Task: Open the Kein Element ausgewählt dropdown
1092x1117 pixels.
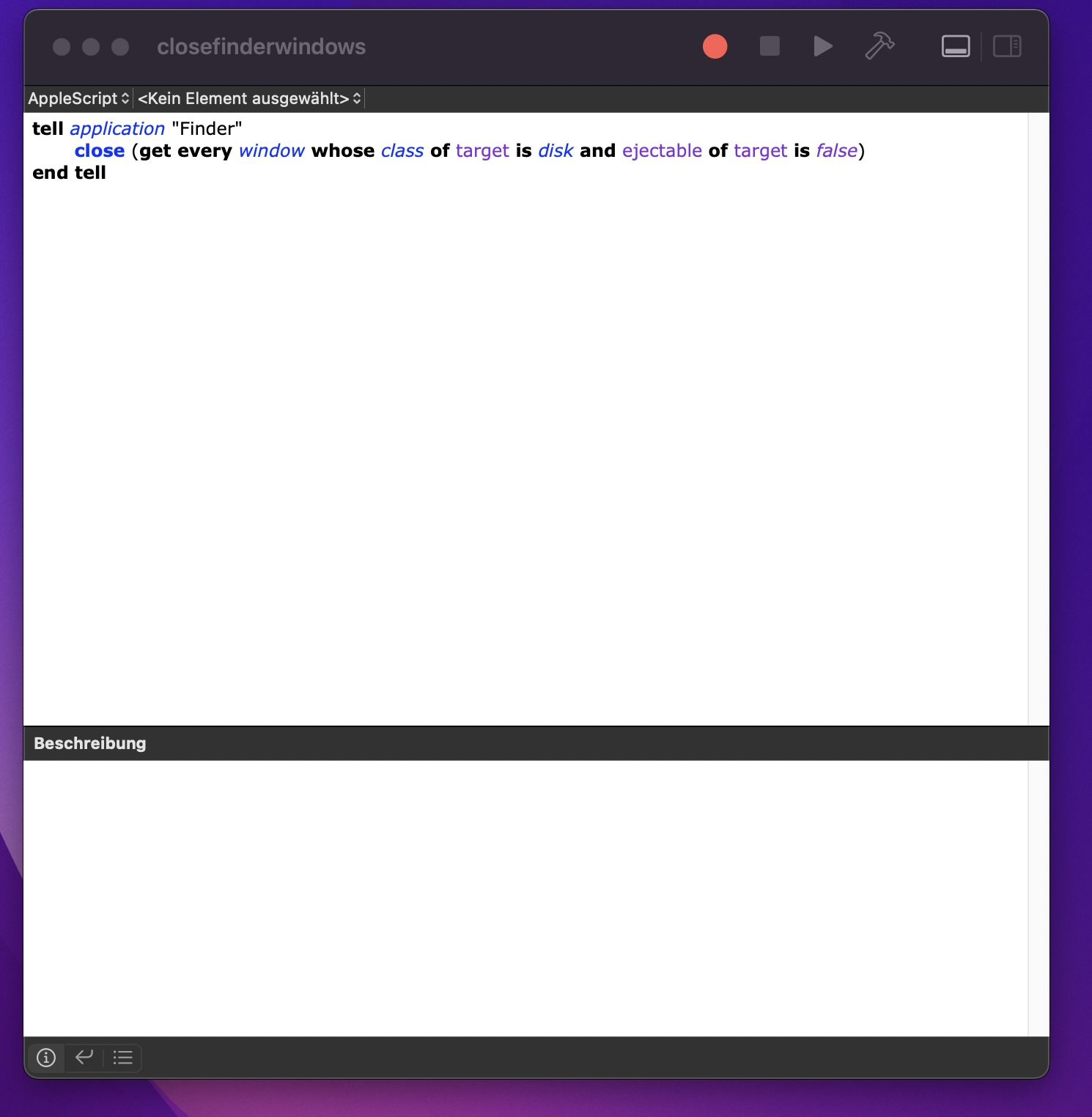Action: (x=249, y=98)
